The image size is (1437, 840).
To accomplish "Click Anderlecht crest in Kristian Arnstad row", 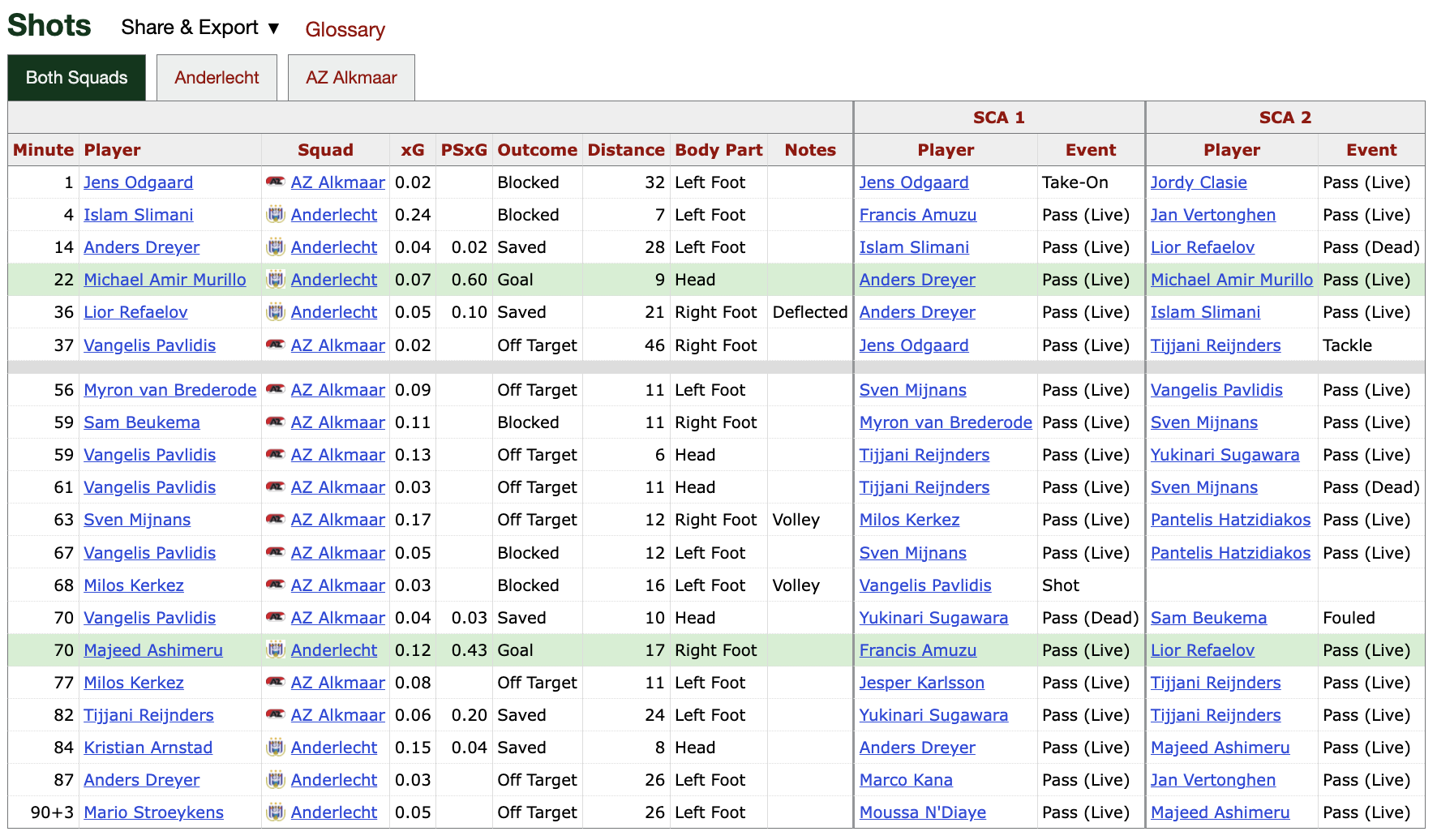I will (x=276, y=748).
